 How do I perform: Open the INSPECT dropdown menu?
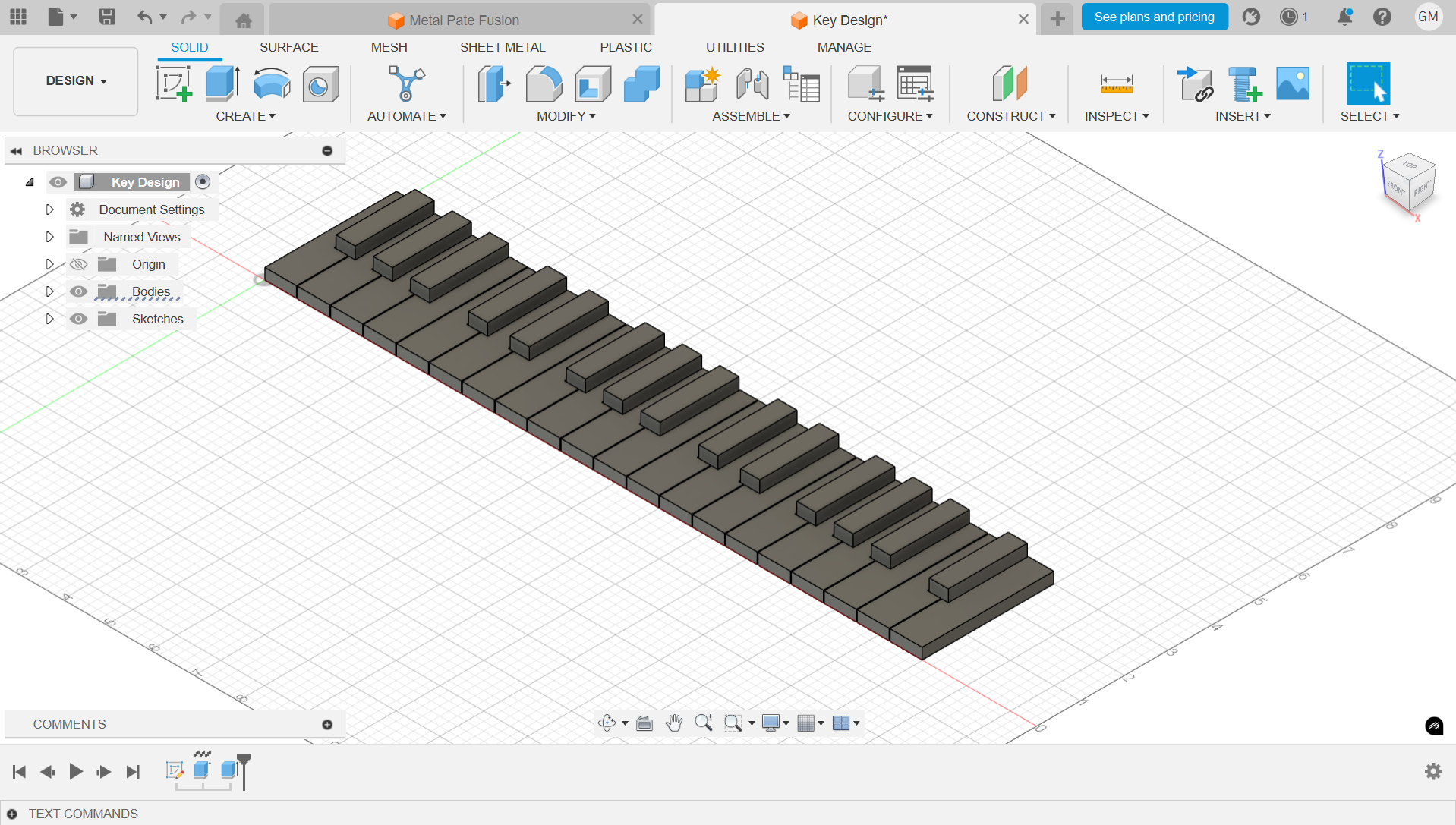click(1116, 116)
